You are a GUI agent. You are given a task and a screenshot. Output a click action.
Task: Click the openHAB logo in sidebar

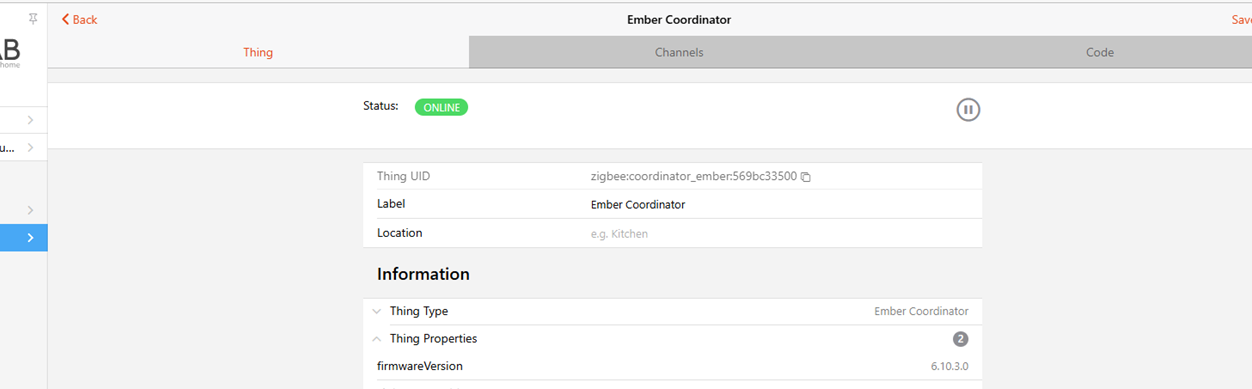[11, 54]
